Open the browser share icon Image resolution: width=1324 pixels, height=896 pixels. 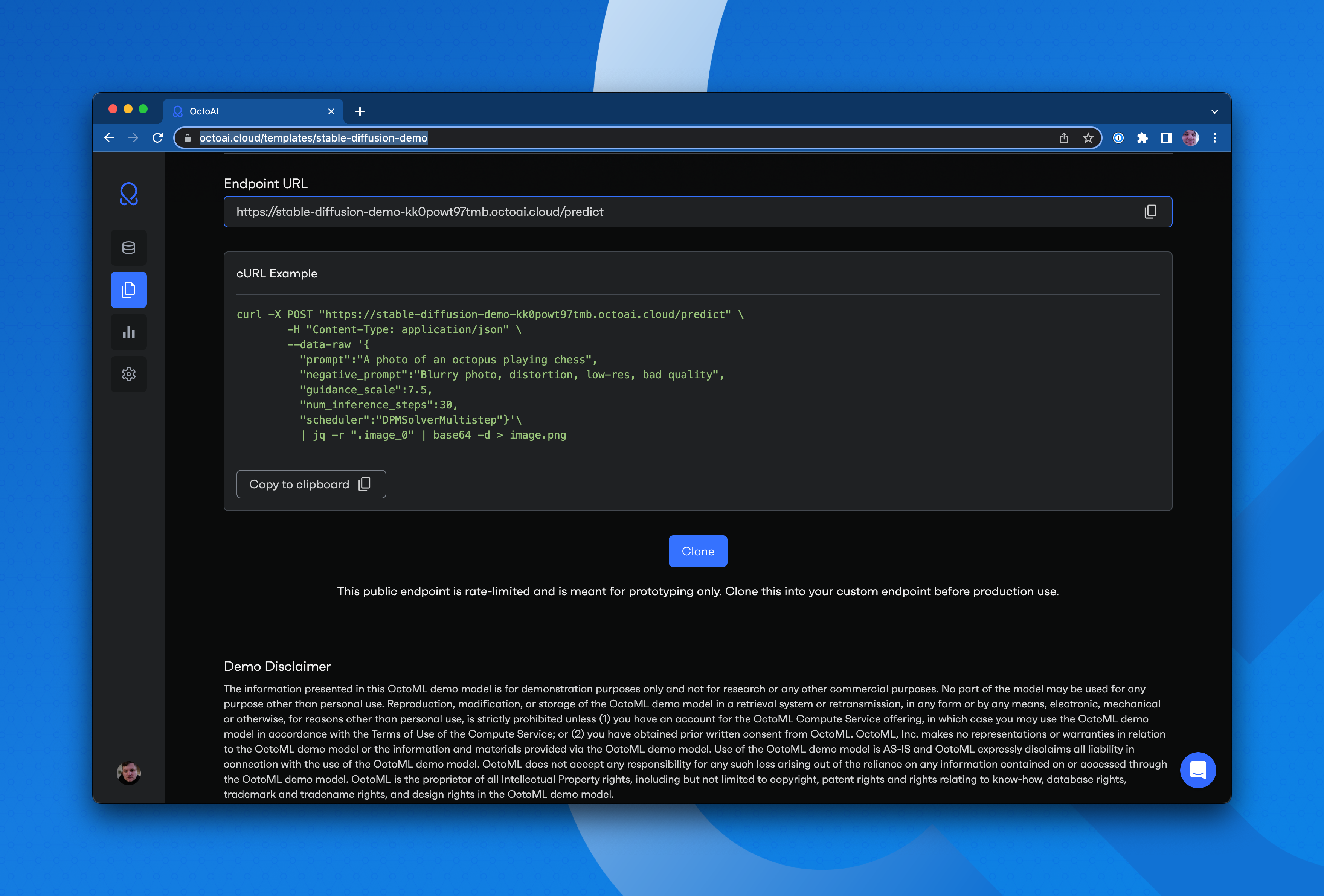[1064, 138]
